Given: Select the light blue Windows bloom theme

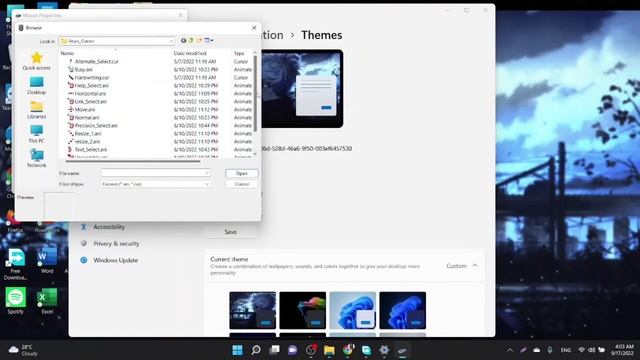Looking at the screenshot, I should [x=353, y=310].
